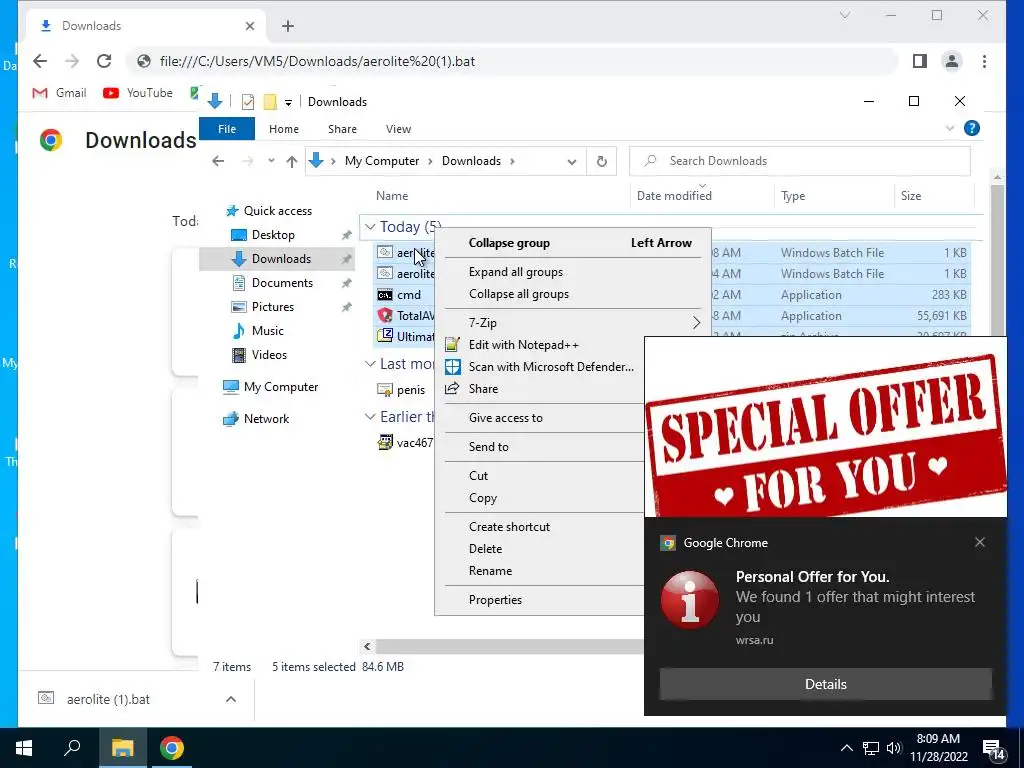Viewport: 1024px width, 768px height.
Task: Go back in File Explorer
Action: [x=218, y=161]
